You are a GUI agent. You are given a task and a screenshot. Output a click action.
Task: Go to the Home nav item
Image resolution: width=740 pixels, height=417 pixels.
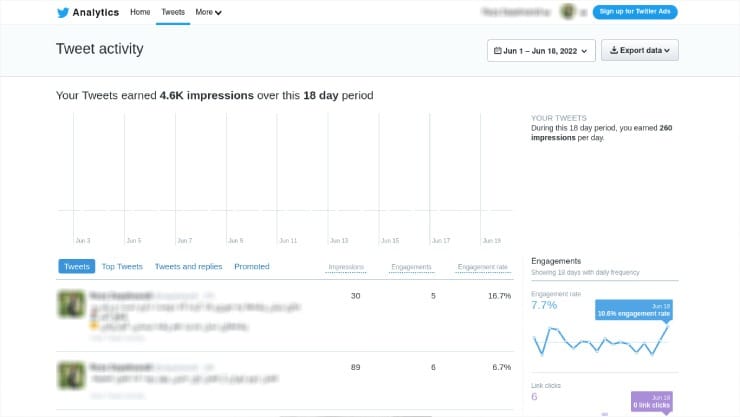click(140, 12)
